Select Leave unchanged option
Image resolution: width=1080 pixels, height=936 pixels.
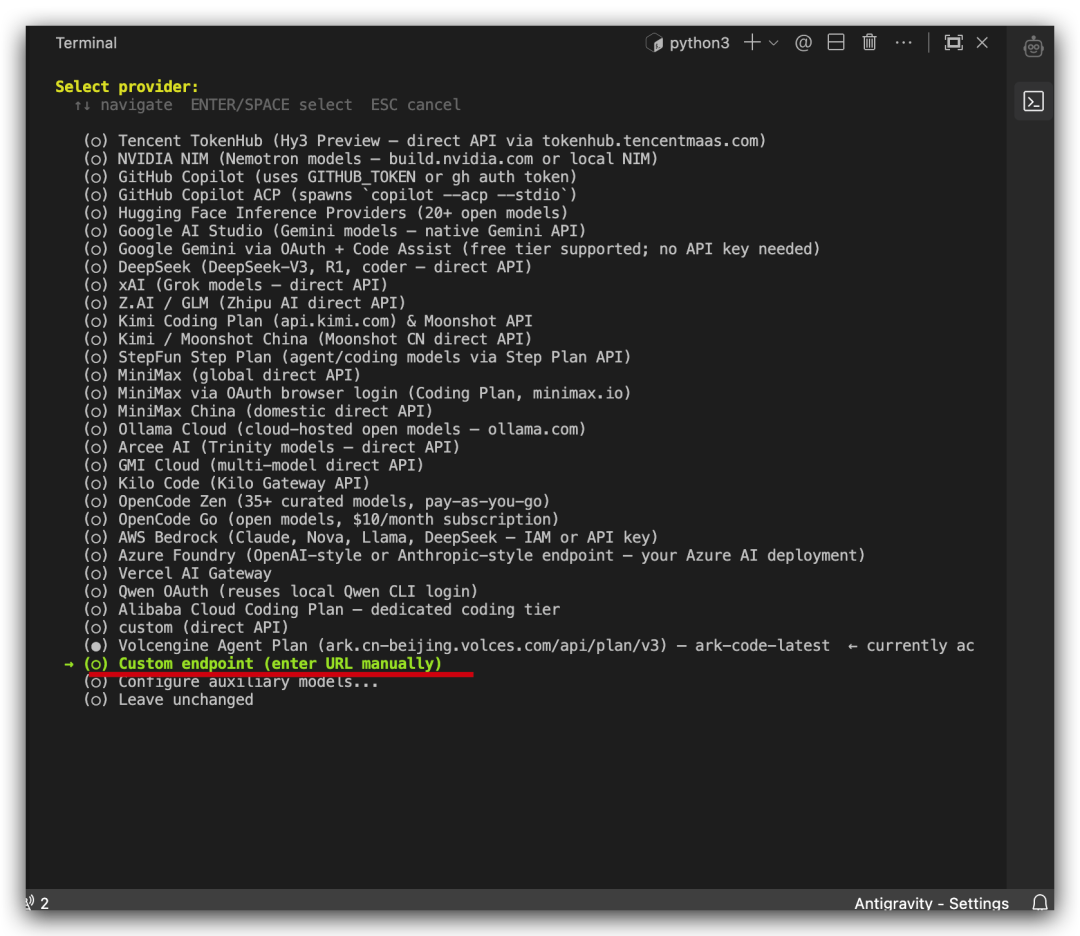pyautogui.click(x=169, y=699)
